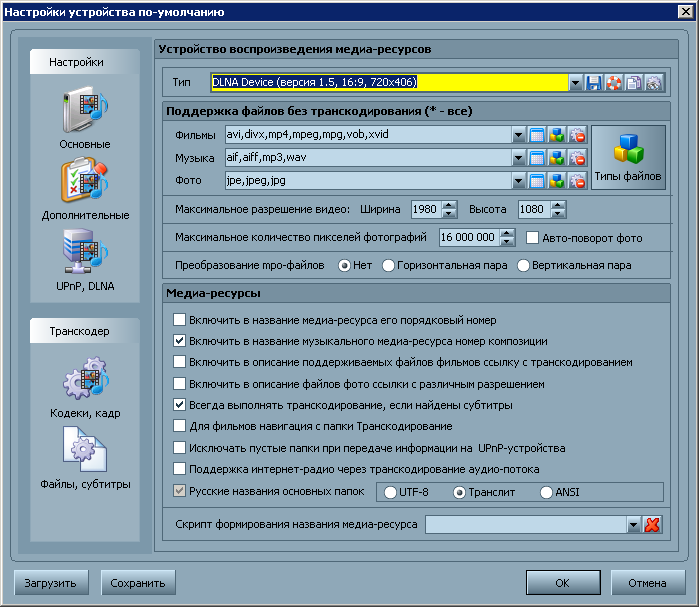The height and width of the screenshot is (607, 699).
Task: Click the colored cubes icon in the Фото row
Action: click(x=557, y=180)
